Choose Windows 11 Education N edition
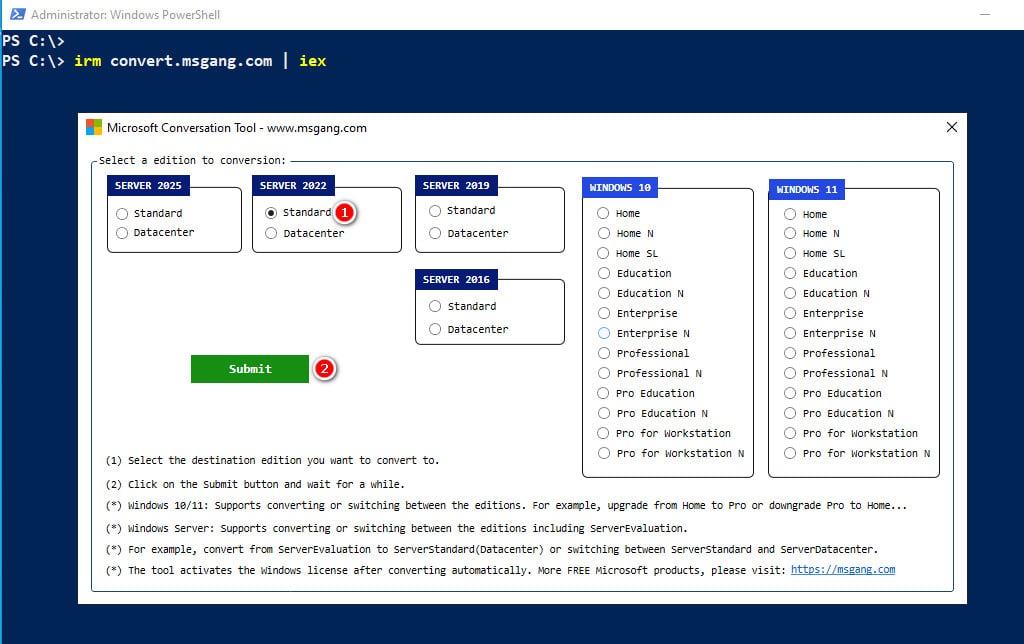Viewport: 1024px width, 644px height. click(790, 293)
